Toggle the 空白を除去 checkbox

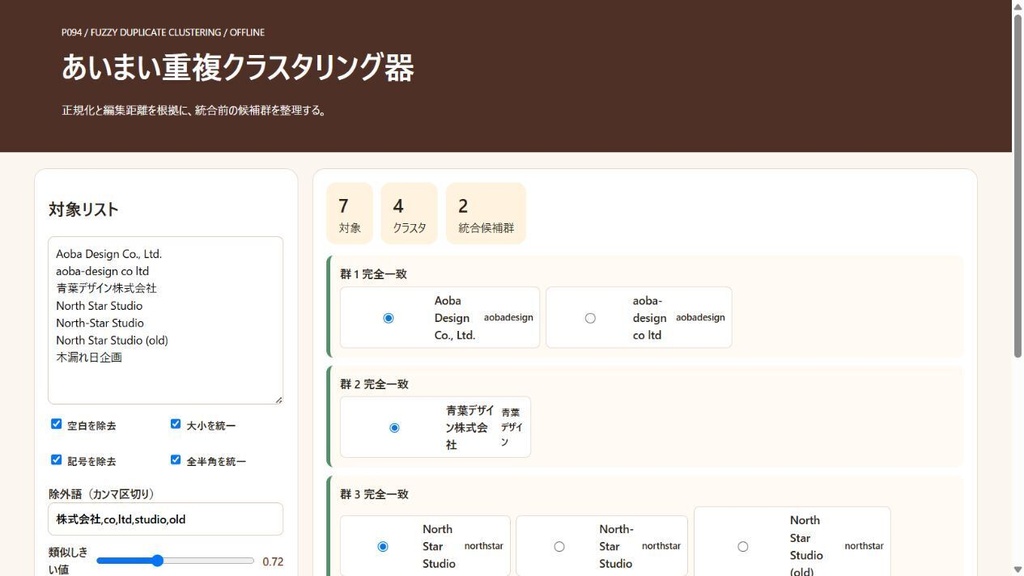pos(56,424)
